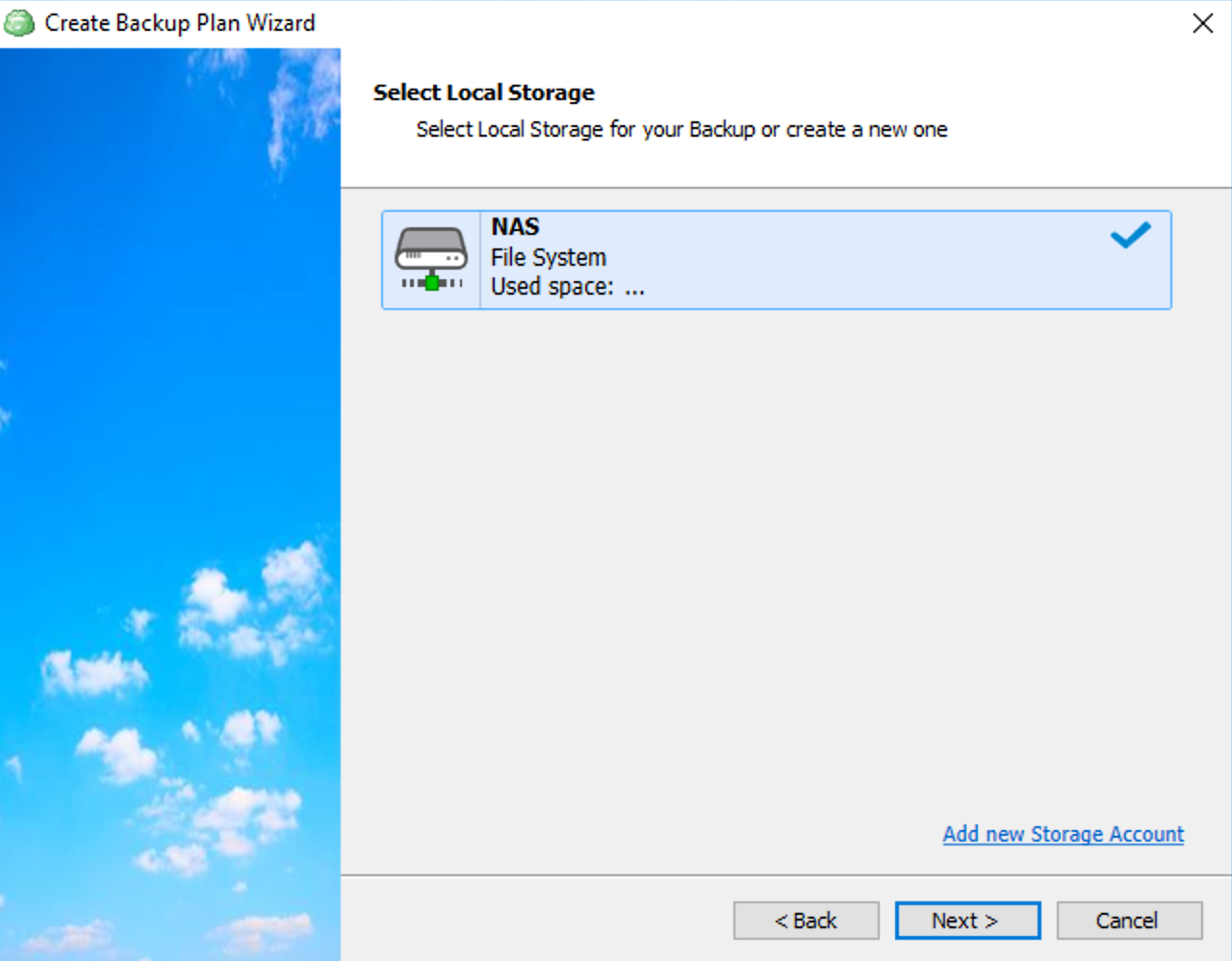This screenshot has width=1232, height=961.
Task: Click the File System type text
Action: pyautogui.click(x=549, y=257)
